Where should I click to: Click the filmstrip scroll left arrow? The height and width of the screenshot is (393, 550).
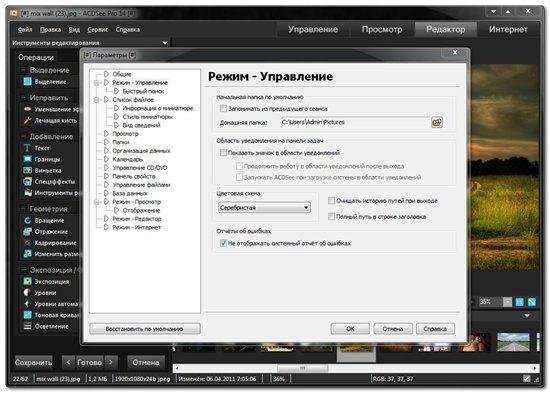point(177,368)
